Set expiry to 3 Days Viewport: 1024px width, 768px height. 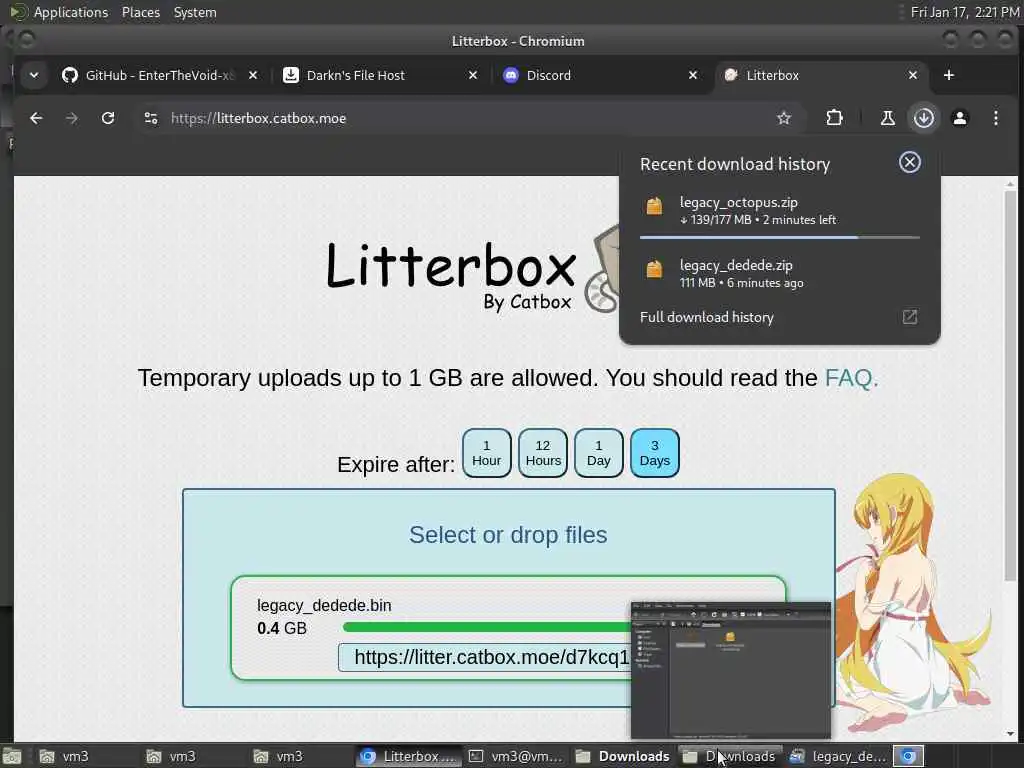655,453
